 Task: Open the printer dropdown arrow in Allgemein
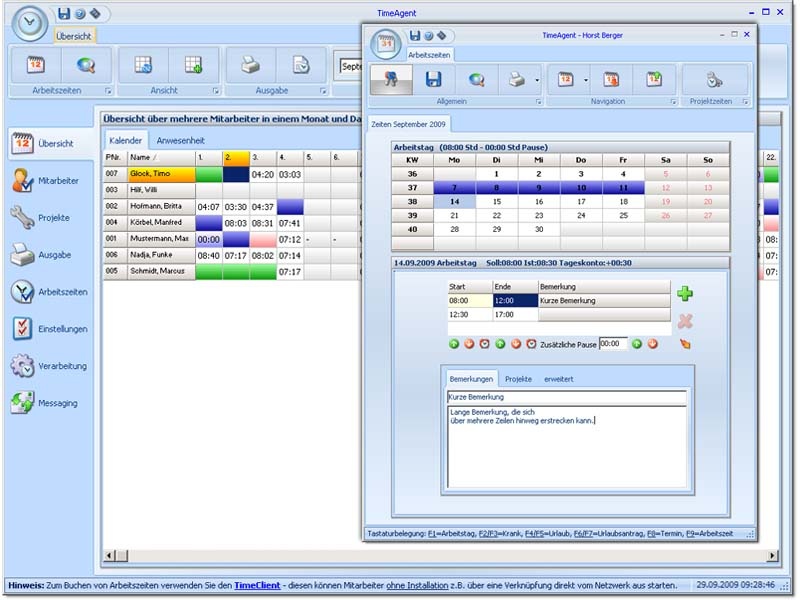tap(537, 80)
